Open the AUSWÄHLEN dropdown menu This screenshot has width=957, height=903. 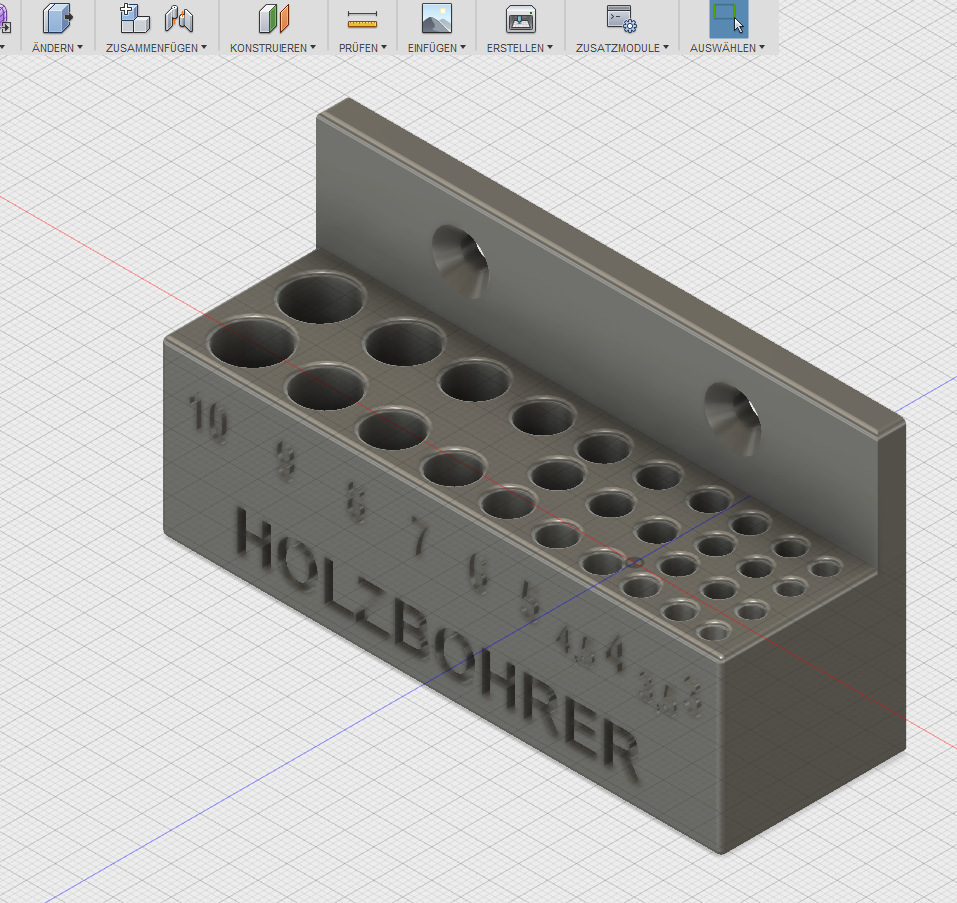[728, 48]
